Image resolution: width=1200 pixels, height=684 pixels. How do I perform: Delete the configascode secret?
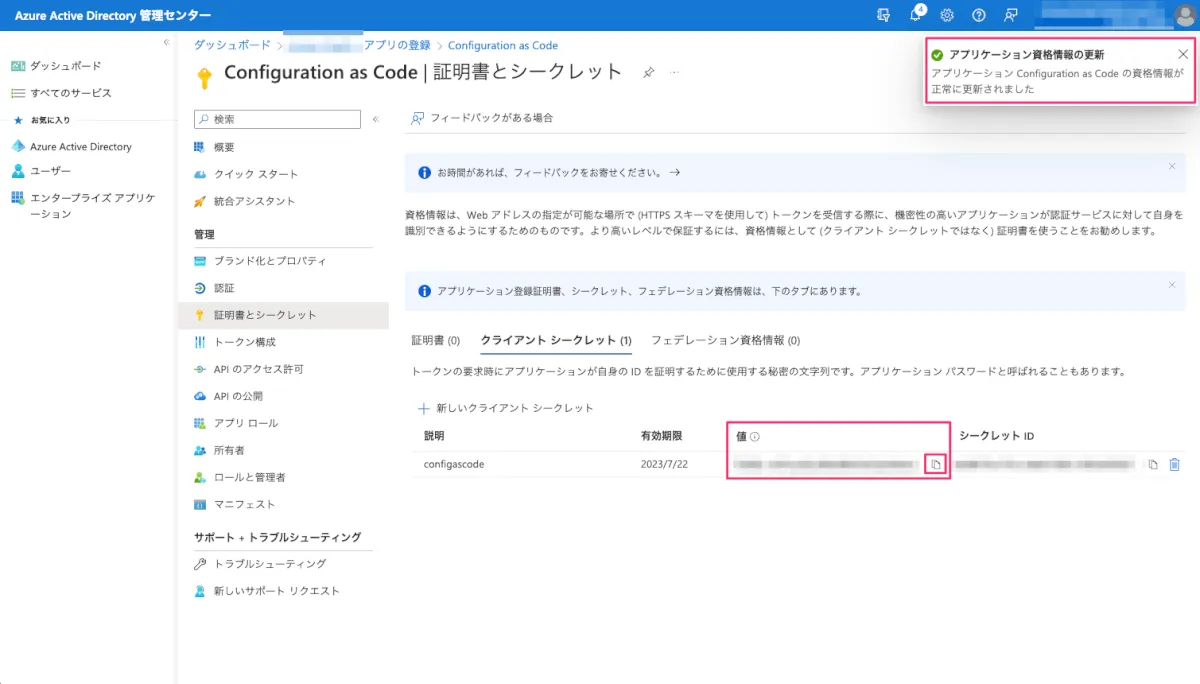1175,465
